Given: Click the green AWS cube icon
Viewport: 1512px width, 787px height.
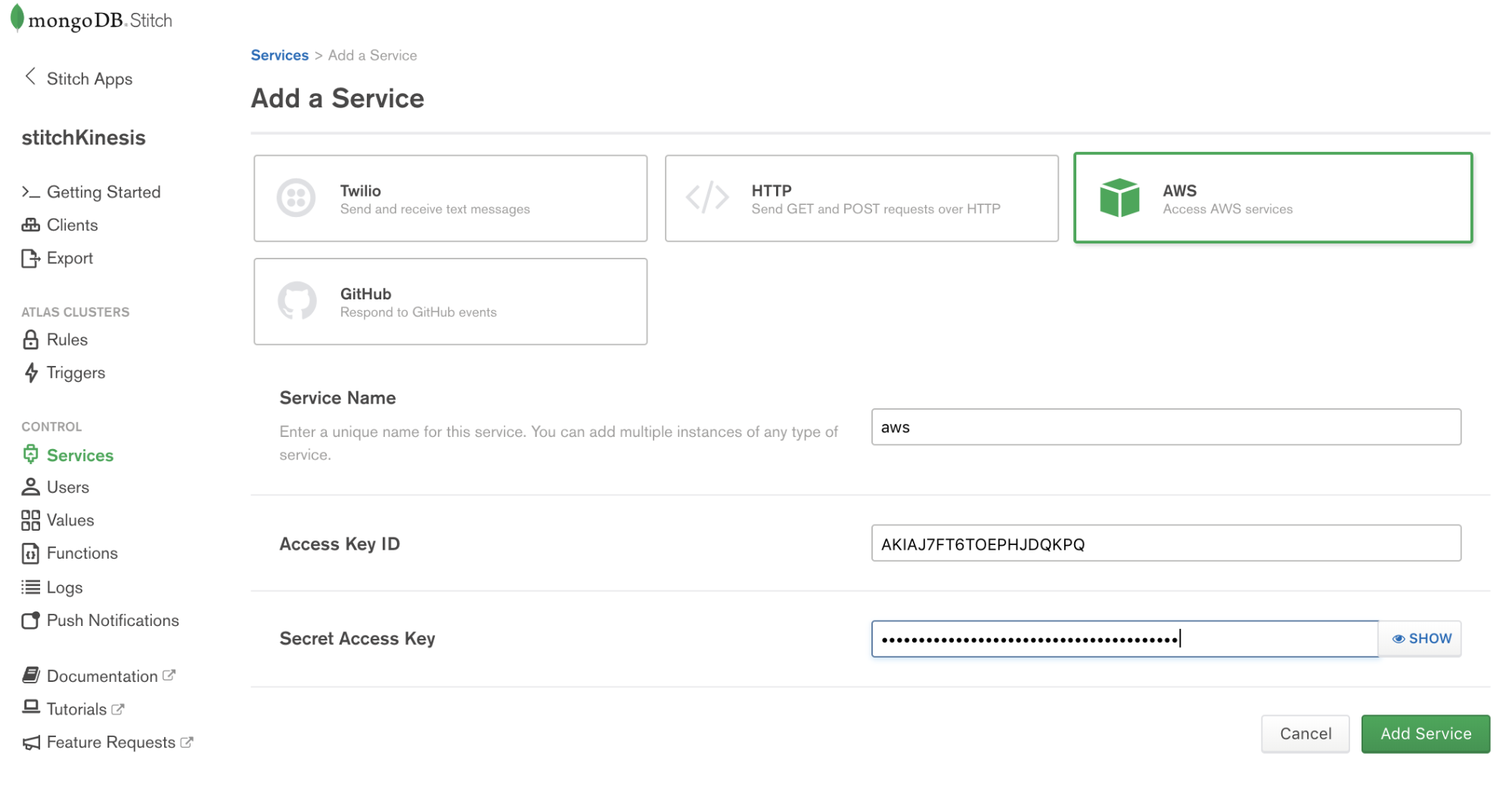Looking at the screenshot, I should 1119,198.
